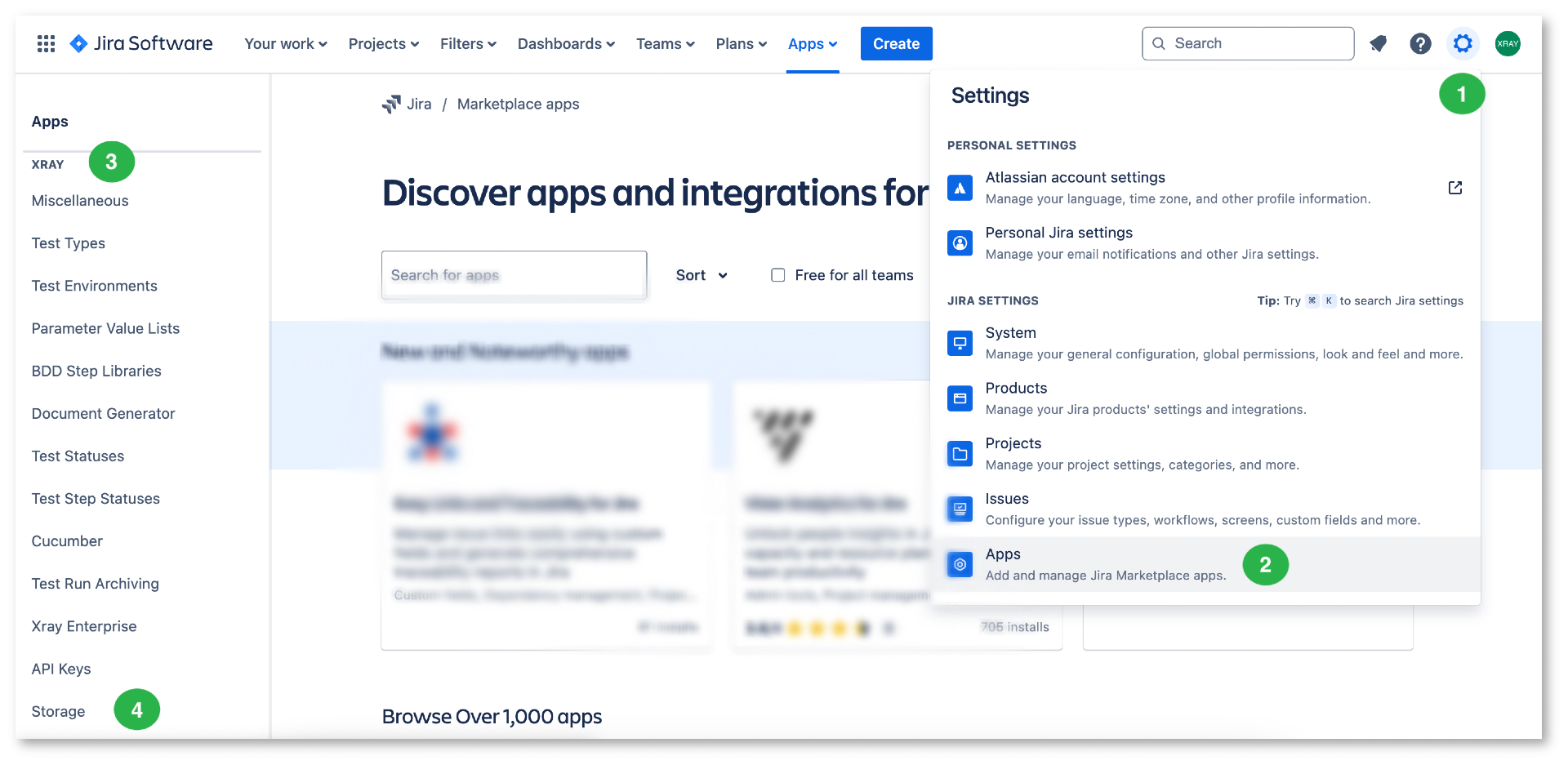Open the Sort dropdown
Screen dimensions: 1568x765
(x=702, y=275)
